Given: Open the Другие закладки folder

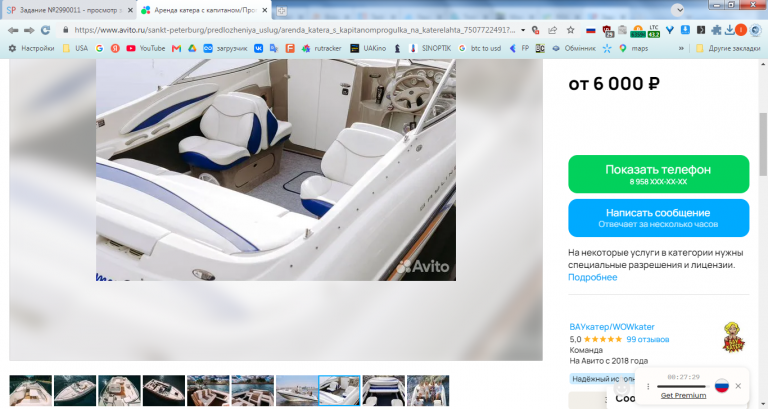Looking at the screenshot, I should point(728,48).
